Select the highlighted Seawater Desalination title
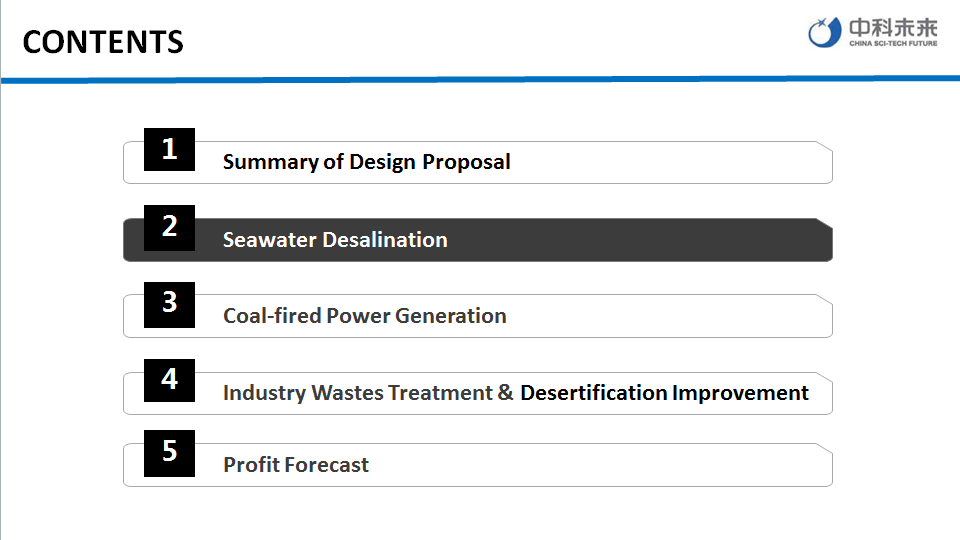 (335, 240)
